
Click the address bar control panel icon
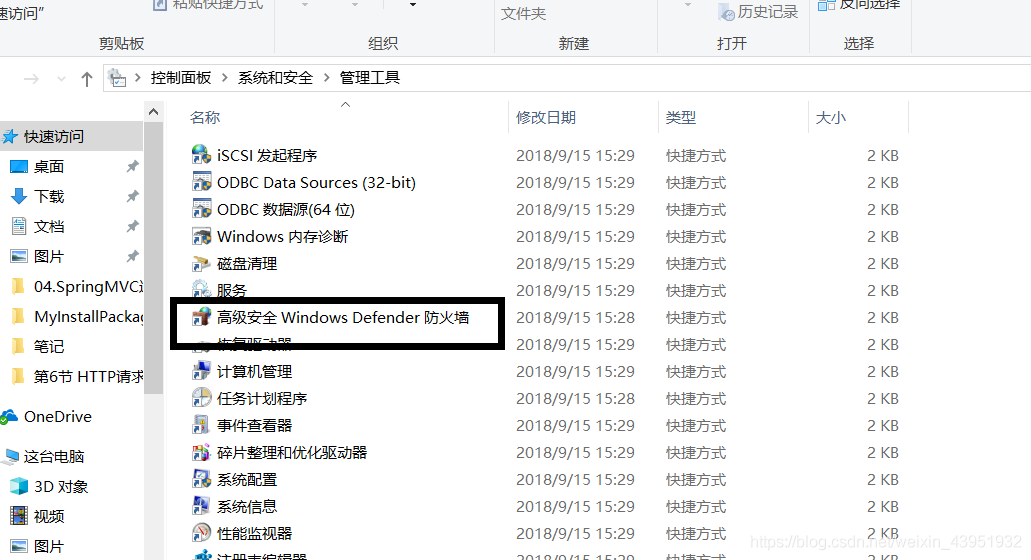tap(117, 78)
